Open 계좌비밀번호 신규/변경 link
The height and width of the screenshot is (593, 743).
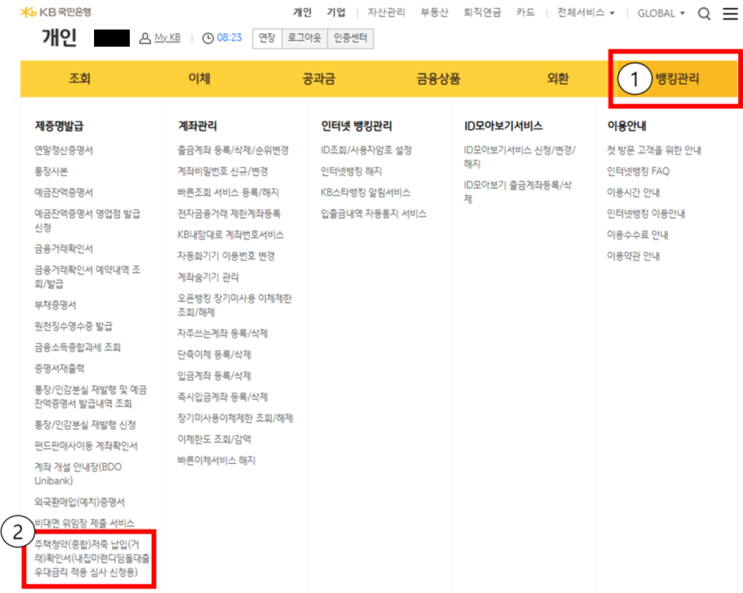coord(222,172)
